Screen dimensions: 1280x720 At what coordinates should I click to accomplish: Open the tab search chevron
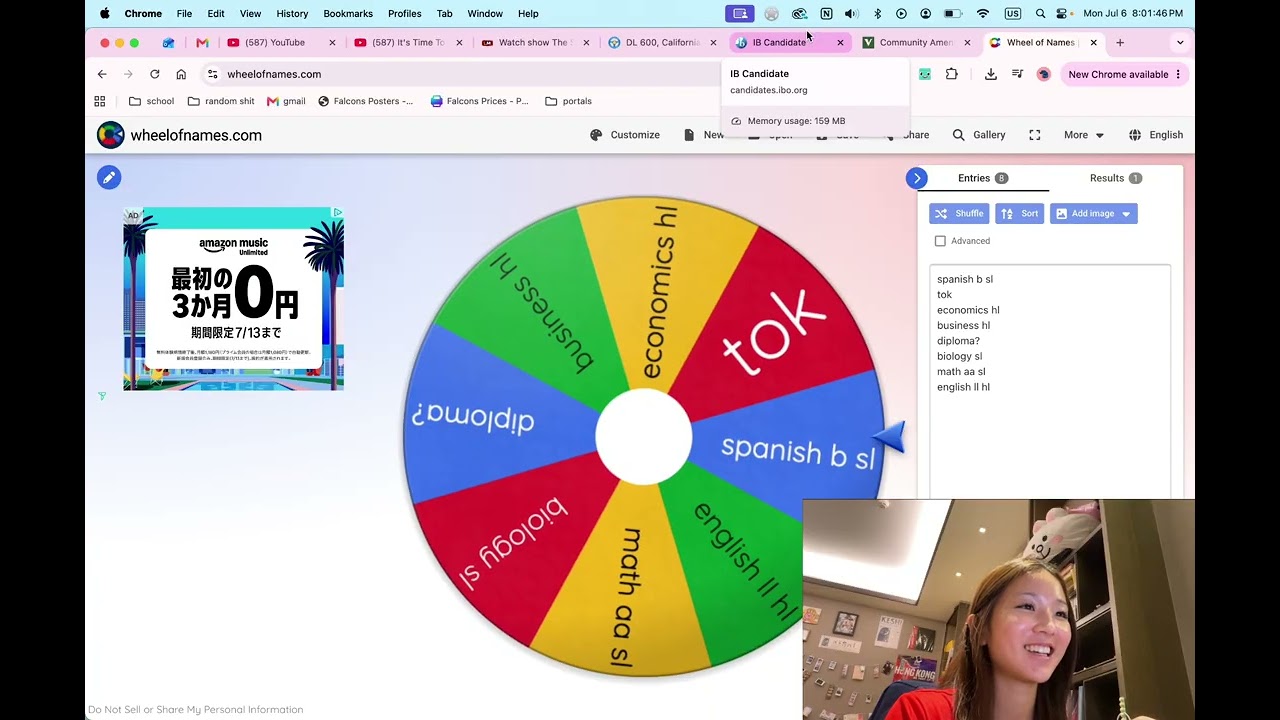[x=1180, y=43]
